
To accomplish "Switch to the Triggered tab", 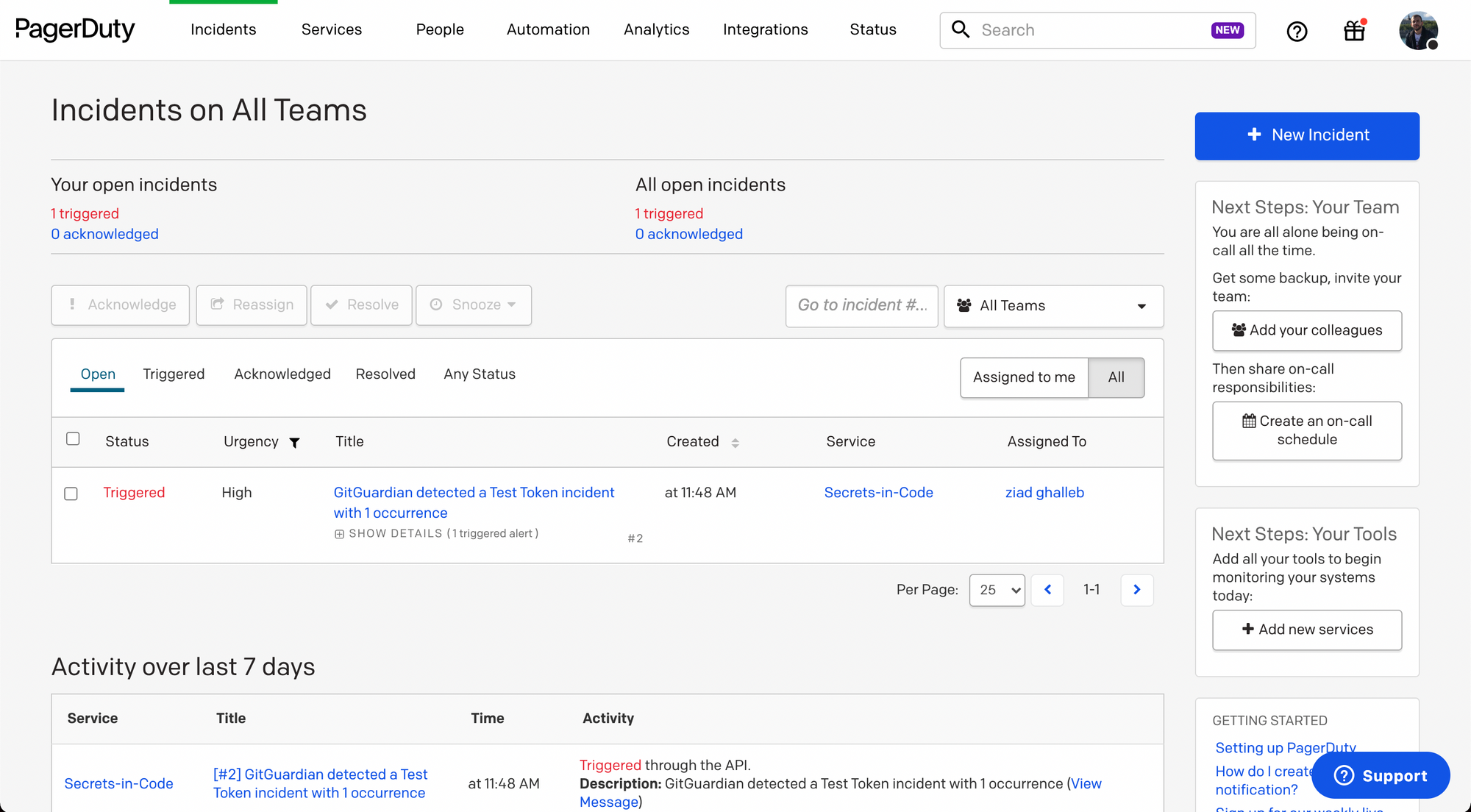I will (174, 374).
